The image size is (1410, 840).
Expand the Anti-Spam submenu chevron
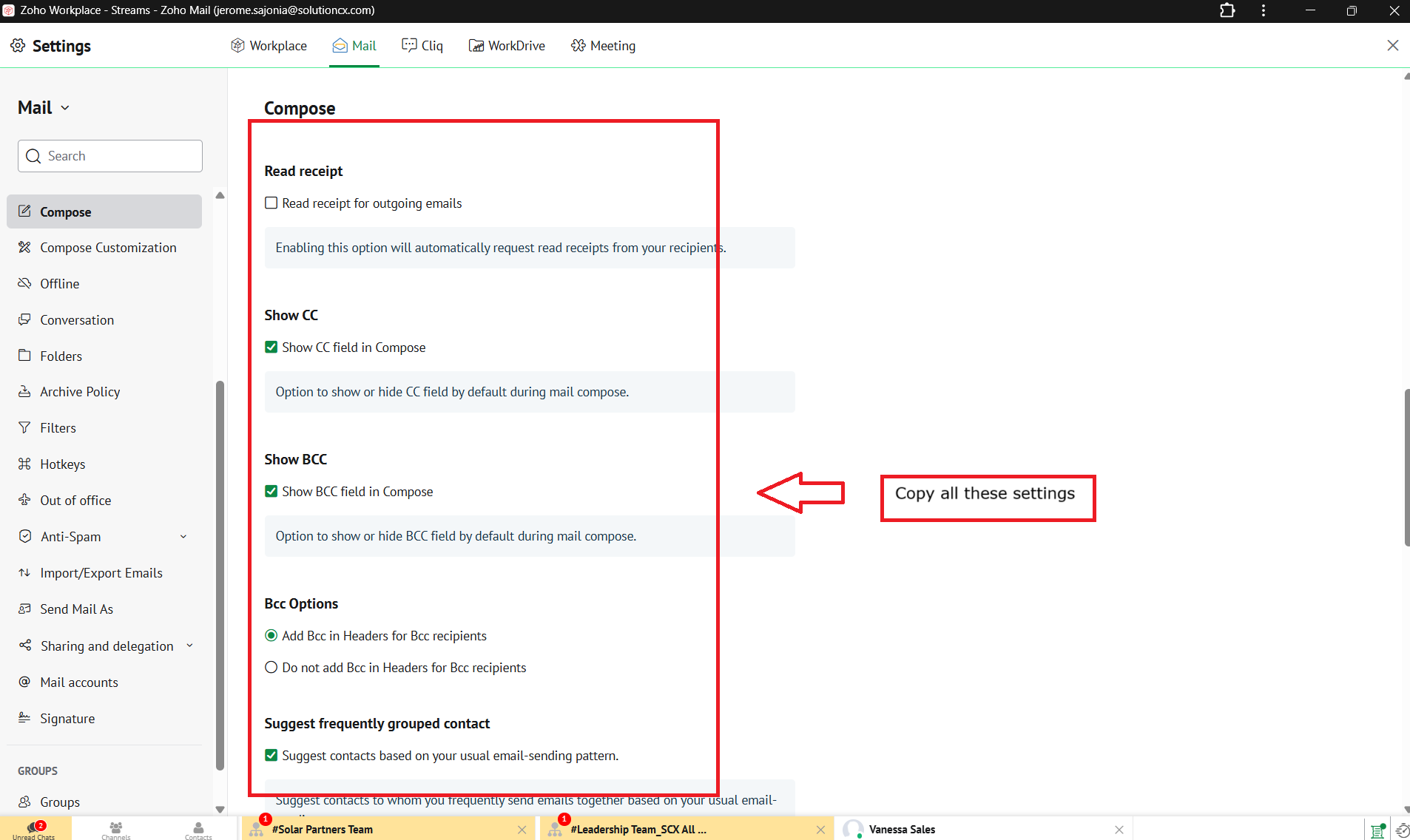click(x=183, y=537)
